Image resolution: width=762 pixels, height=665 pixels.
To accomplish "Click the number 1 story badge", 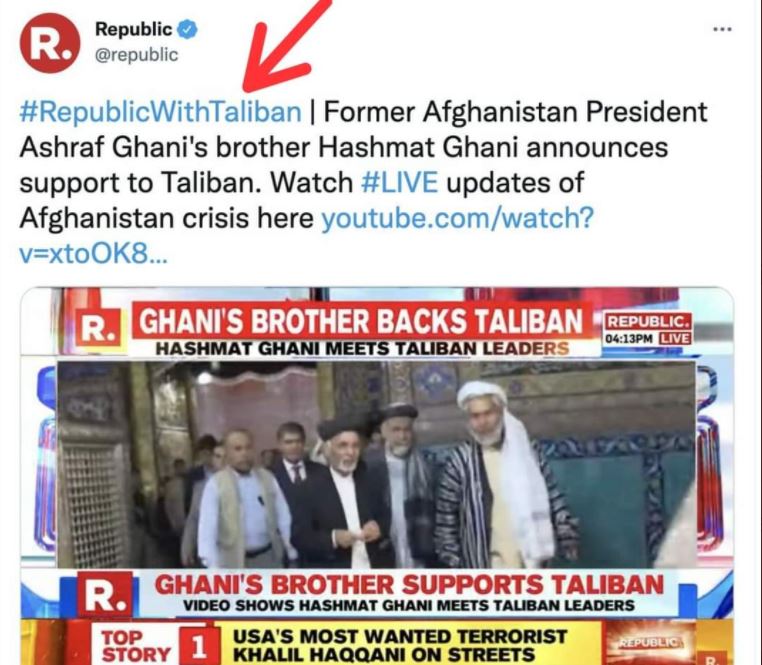I will pos(198,647).
